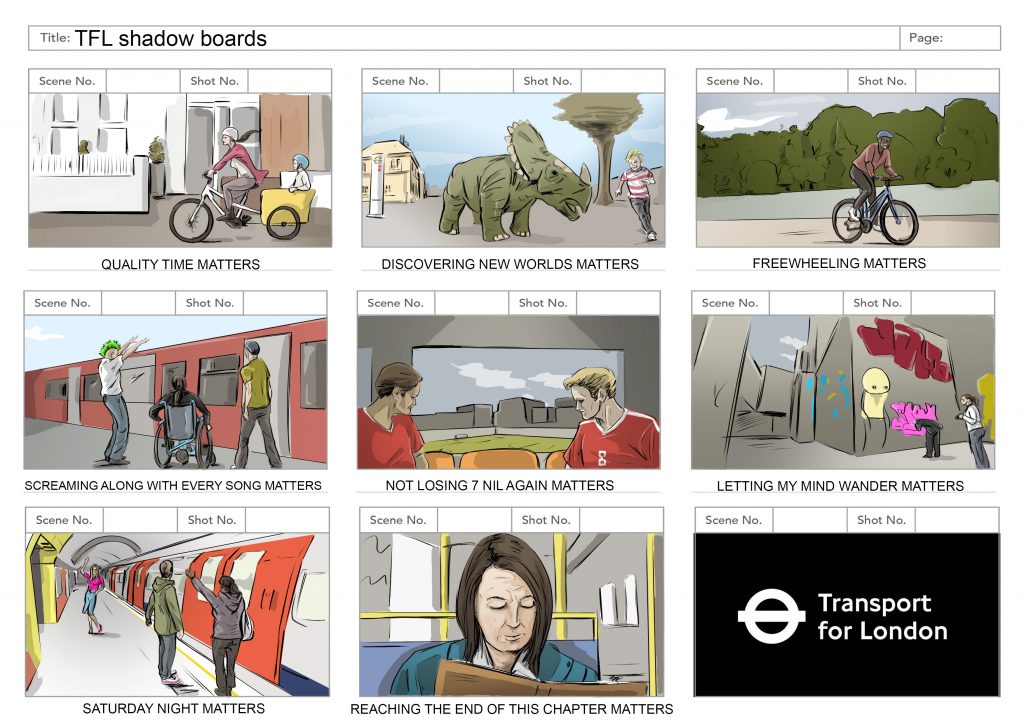Screen dimensions: 1024x724
Task: Select the green-haired fan platform panel
Action: point(176,392)
